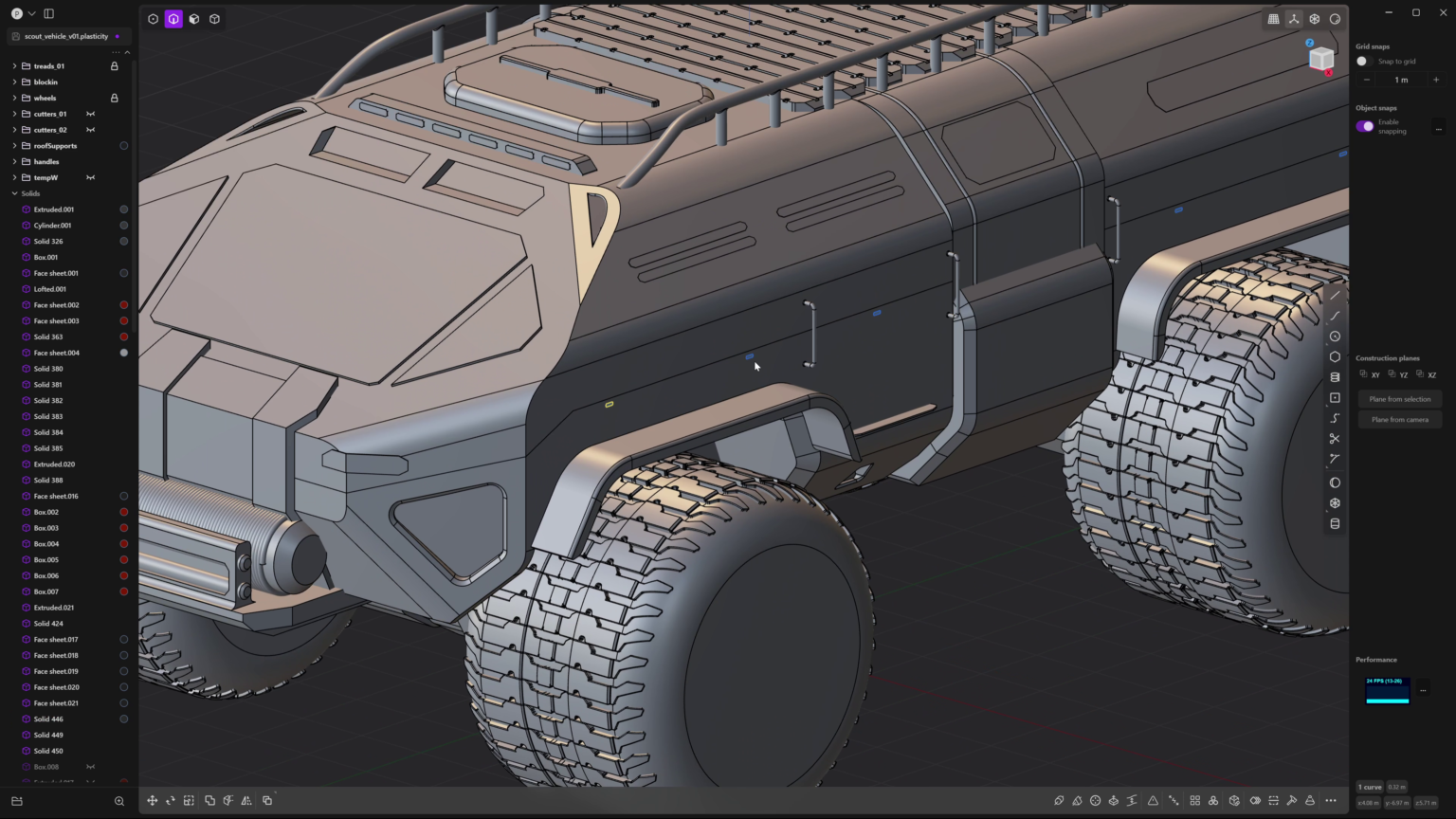Collapse outliner with the up chevron

pos(127,52)
